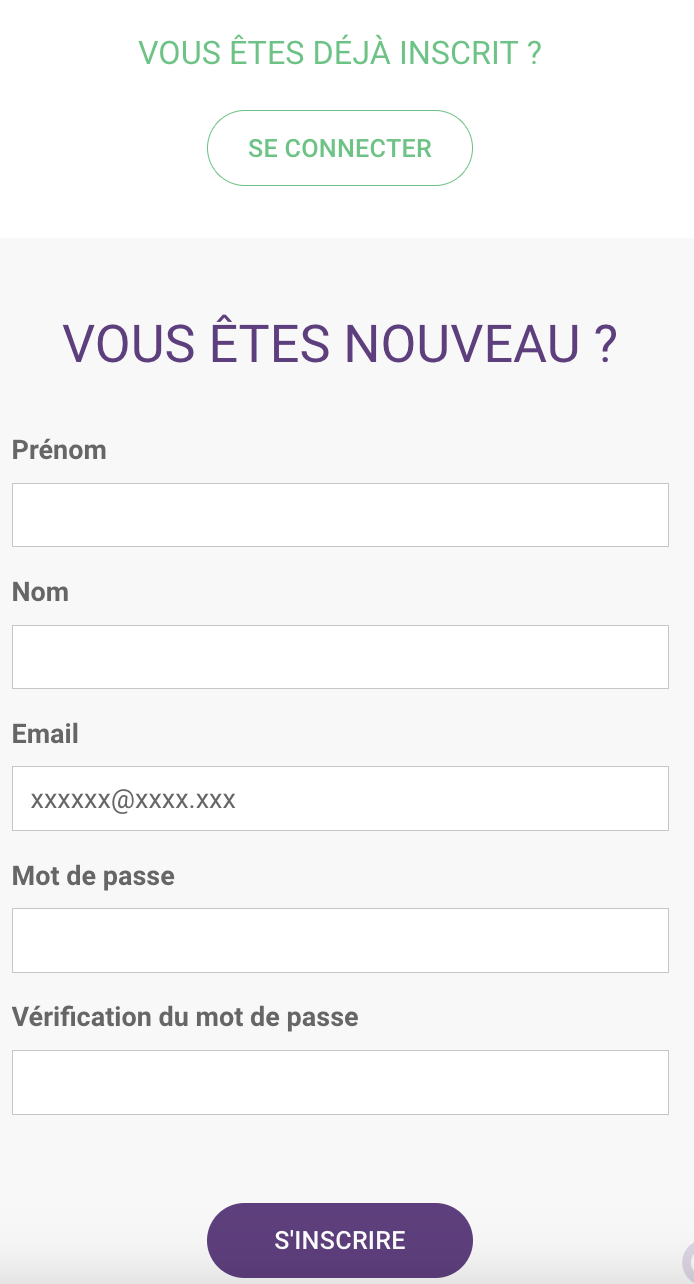Click the Nom label text
Screen dimensions: 694x1284
40,592
